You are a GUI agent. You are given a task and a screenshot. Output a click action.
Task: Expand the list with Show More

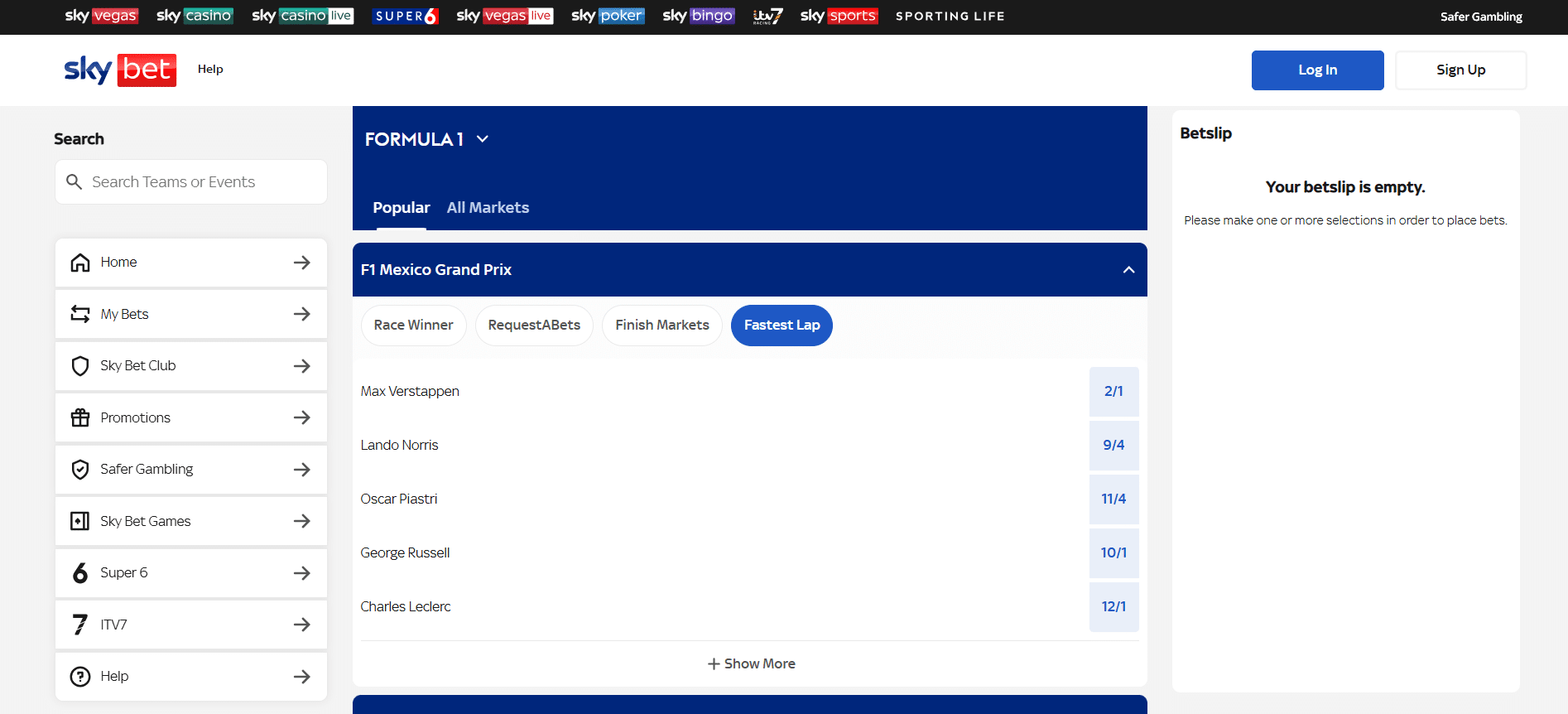coord(751,663)
